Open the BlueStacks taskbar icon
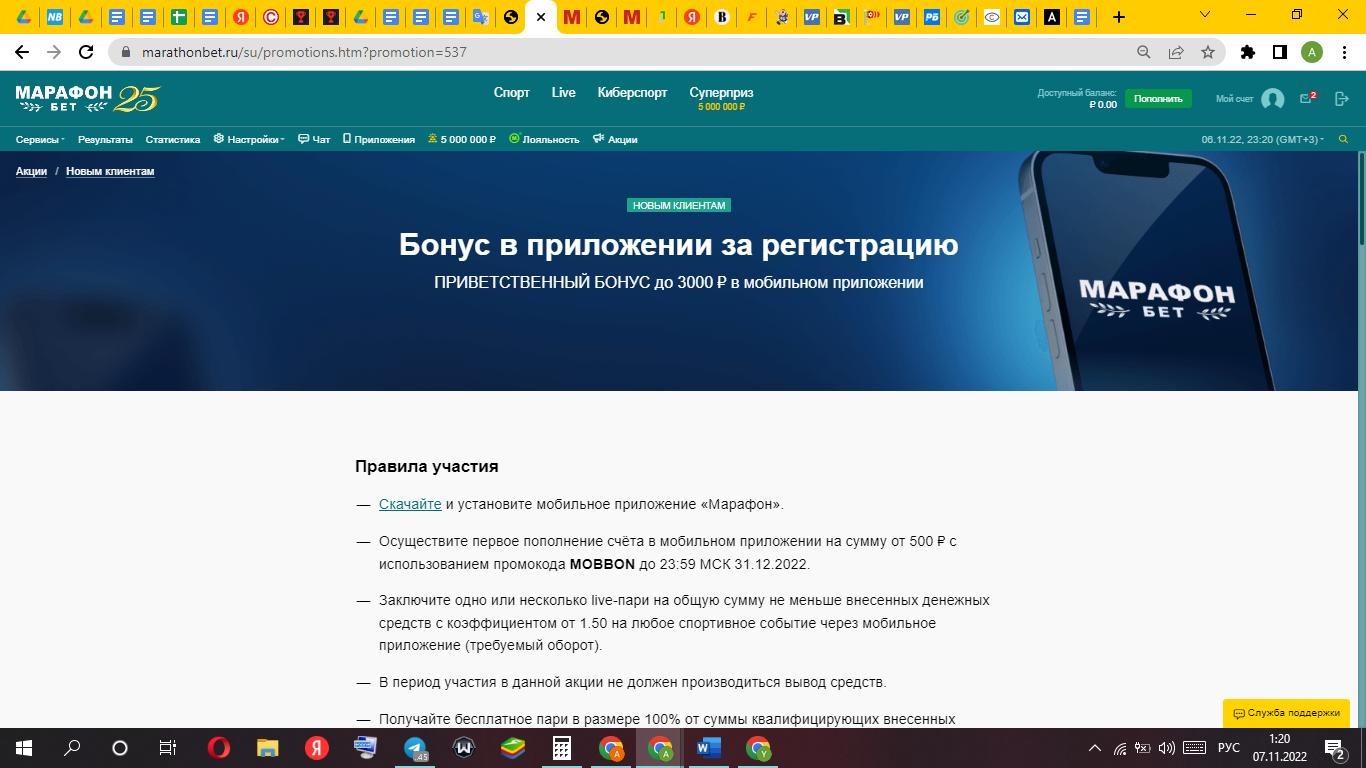The width and height of the screenshot is (1366, 768). pos(513,747)
